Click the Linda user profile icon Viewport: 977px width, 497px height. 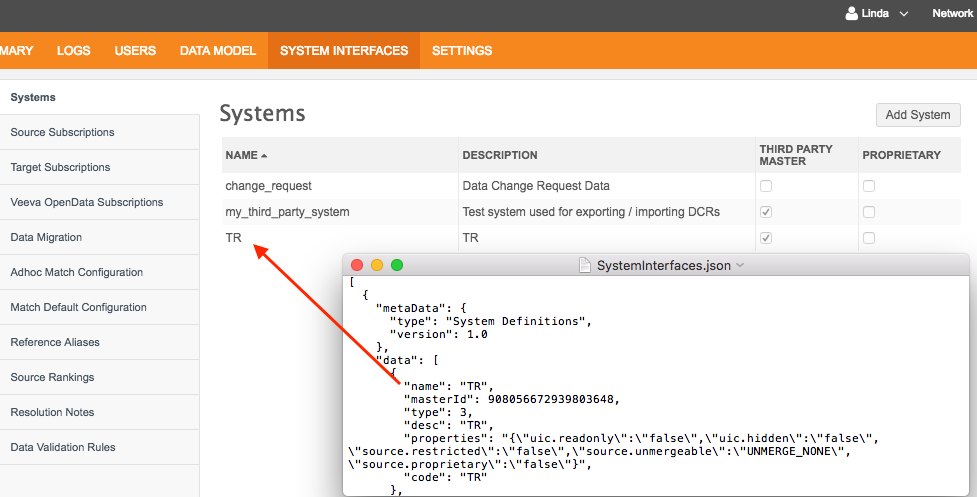pyautogui.click(x=852, y=14)
